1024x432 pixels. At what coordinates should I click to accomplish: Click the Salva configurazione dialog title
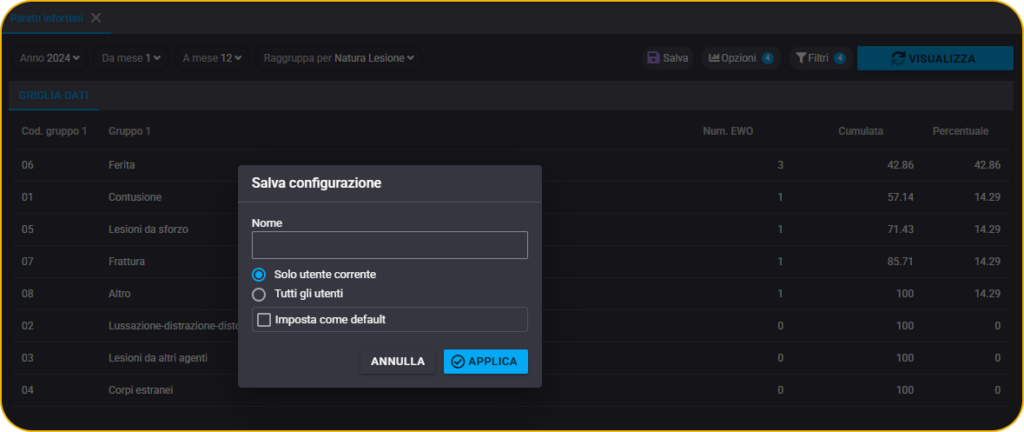pyautogui.click(x=316, y=183)
